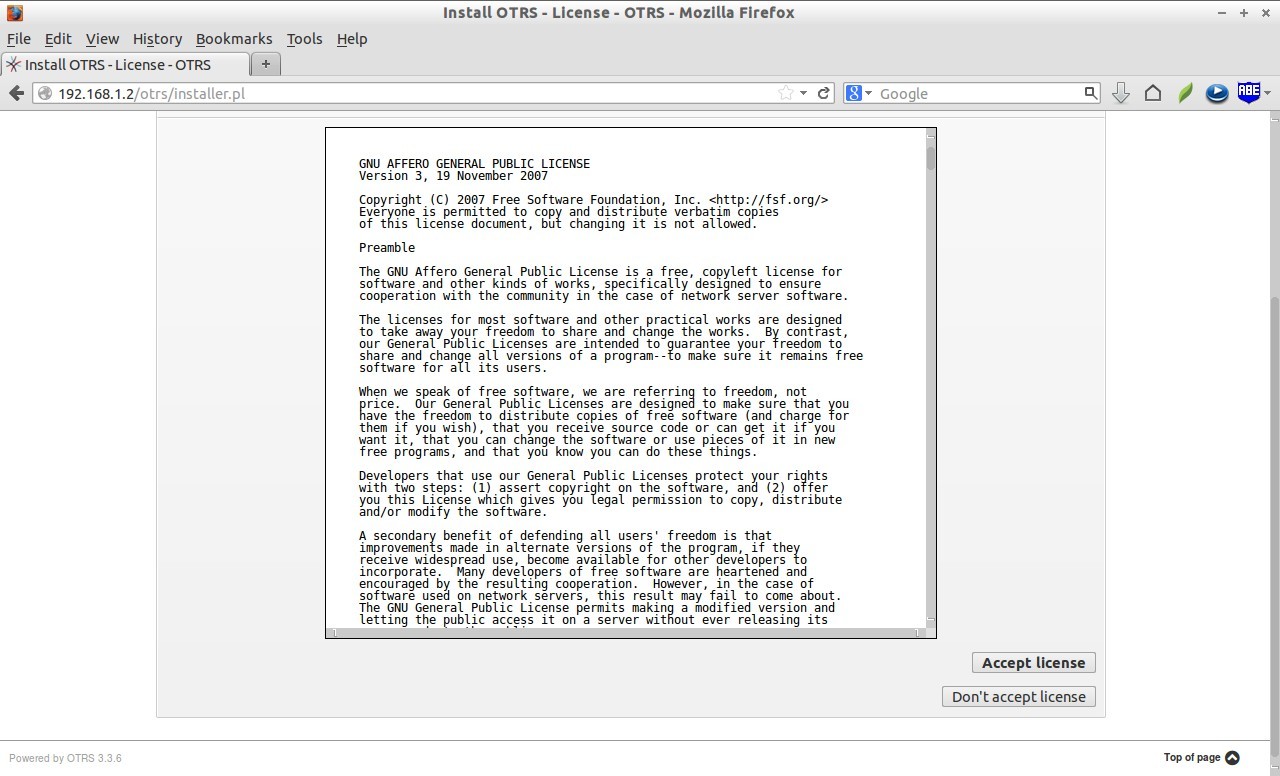Click the Firefox icon in the title bar
Viewport: 1280px width, 776px height.
click(x=14, y=13)
